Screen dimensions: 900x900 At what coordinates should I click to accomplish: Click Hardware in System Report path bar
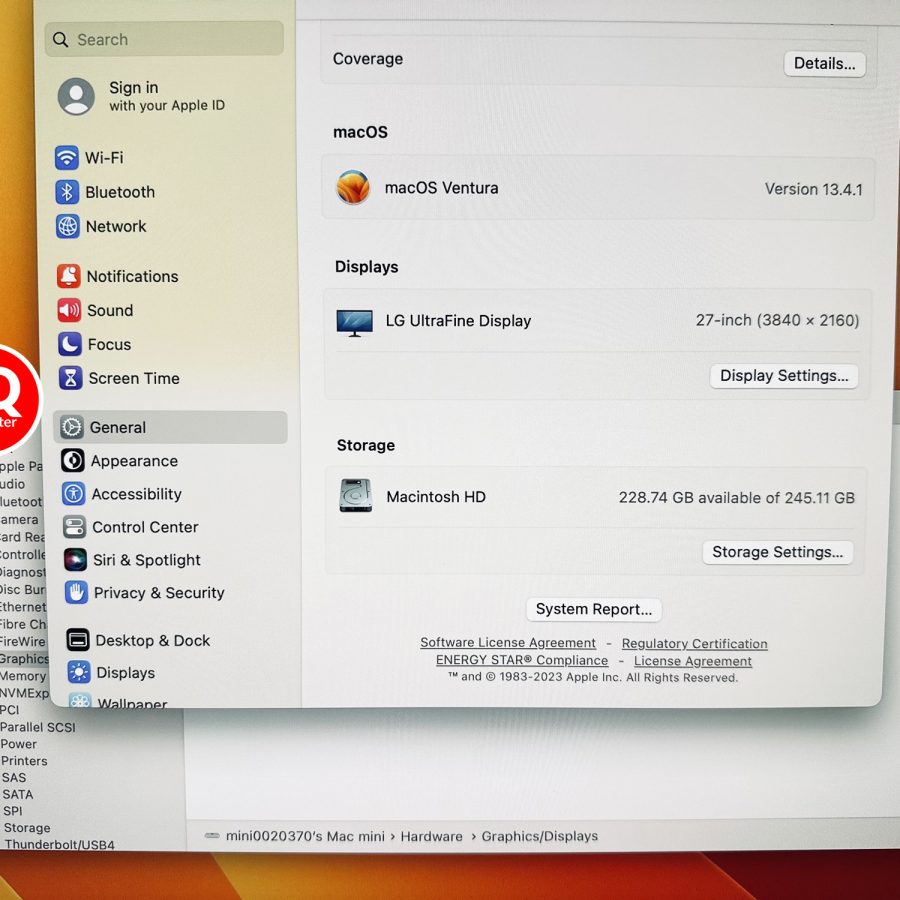432,836
